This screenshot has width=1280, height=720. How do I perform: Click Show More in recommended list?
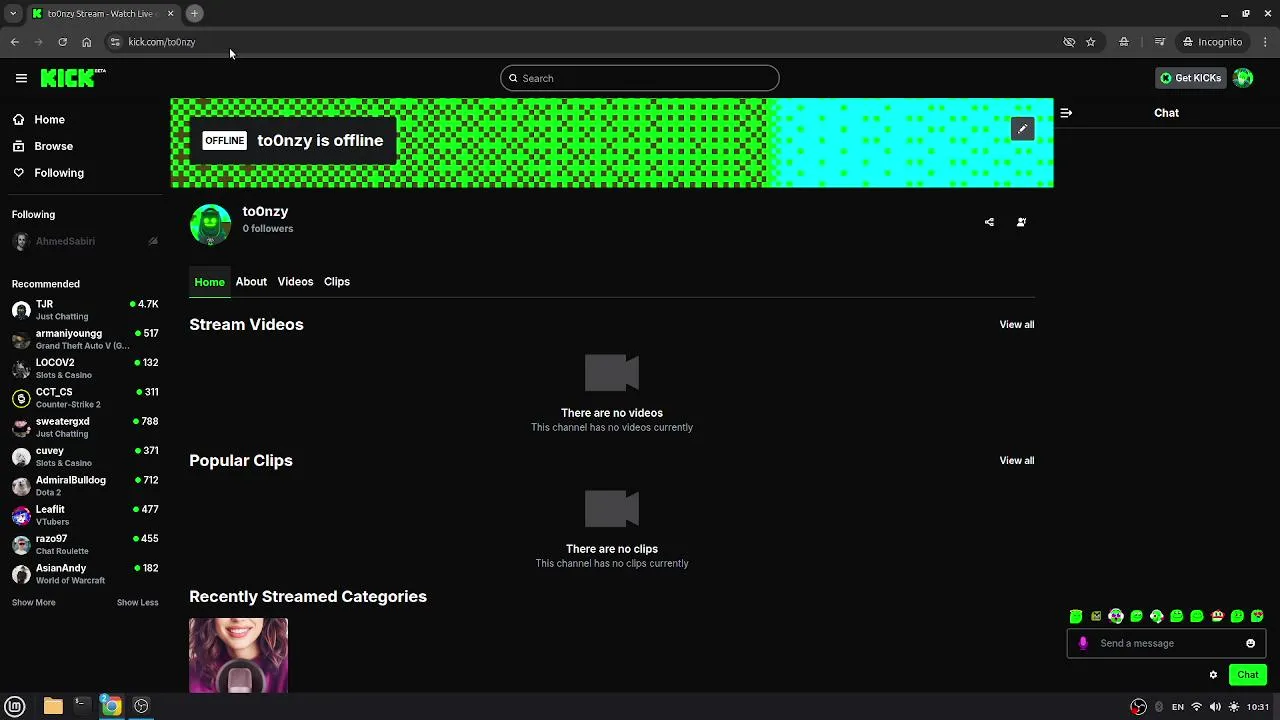coord(33,602)
